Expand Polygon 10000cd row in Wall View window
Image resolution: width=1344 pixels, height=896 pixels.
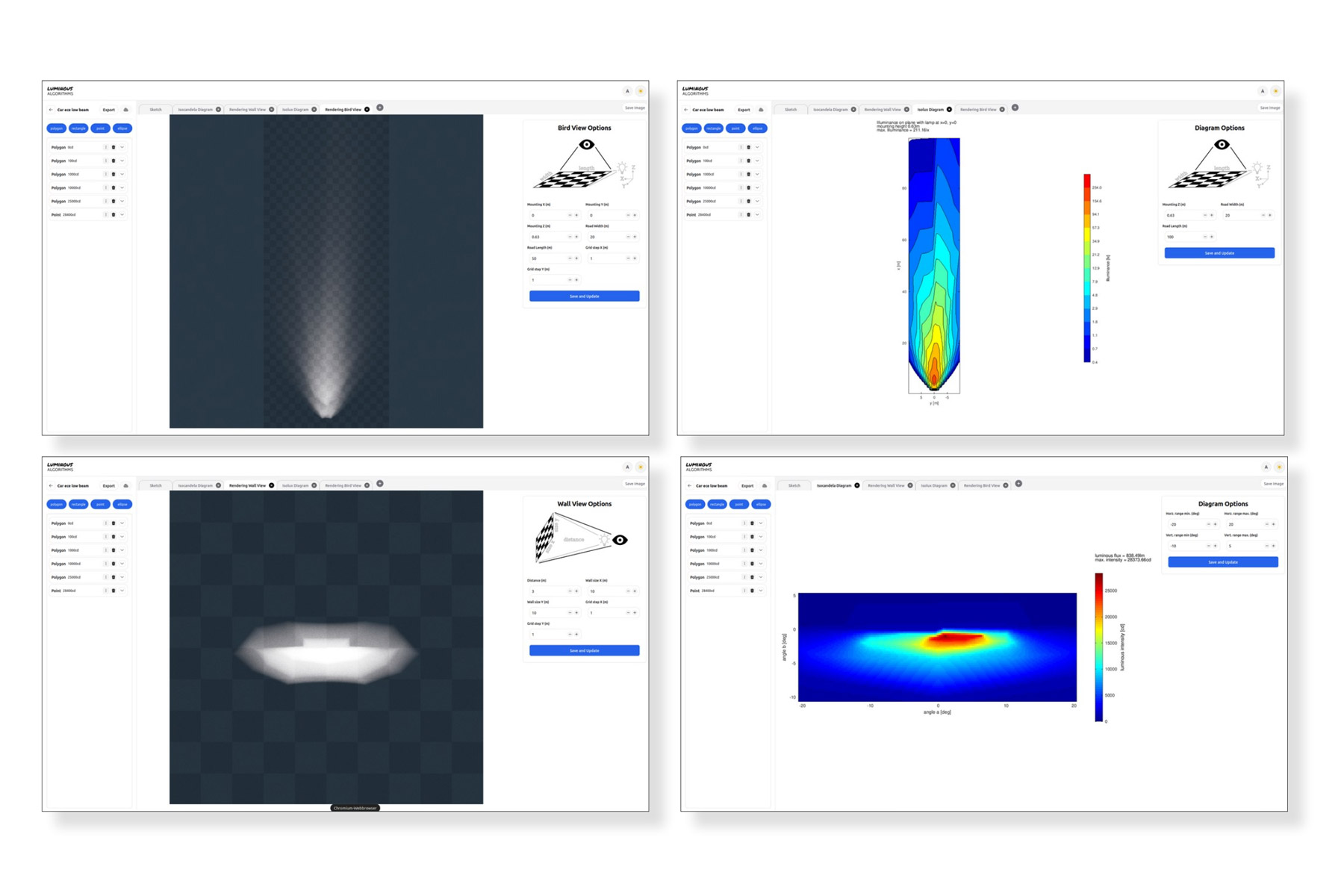[x=122, y=564]
